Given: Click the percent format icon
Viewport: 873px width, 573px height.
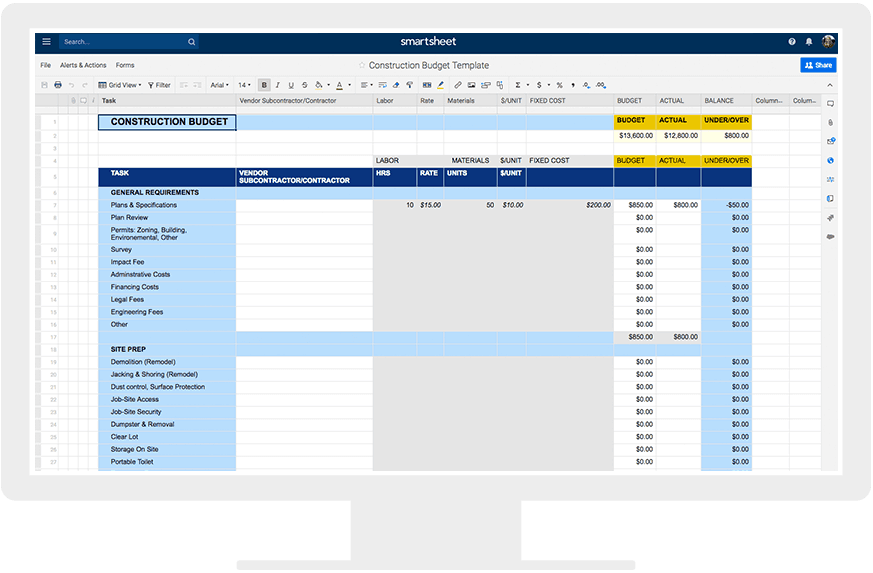Looking at the screenshot, I should point(559,85).
